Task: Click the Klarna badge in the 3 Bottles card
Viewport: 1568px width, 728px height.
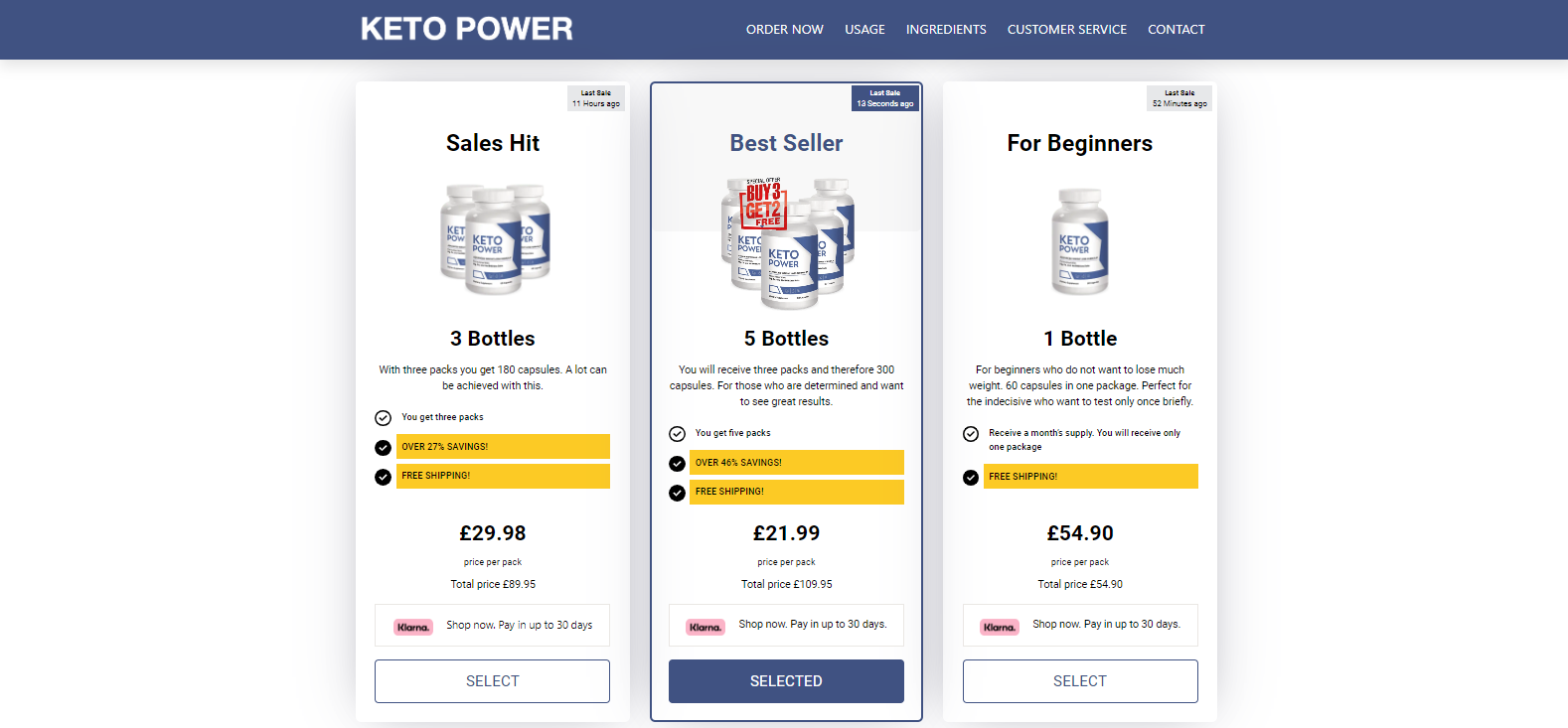Action: 413,627
